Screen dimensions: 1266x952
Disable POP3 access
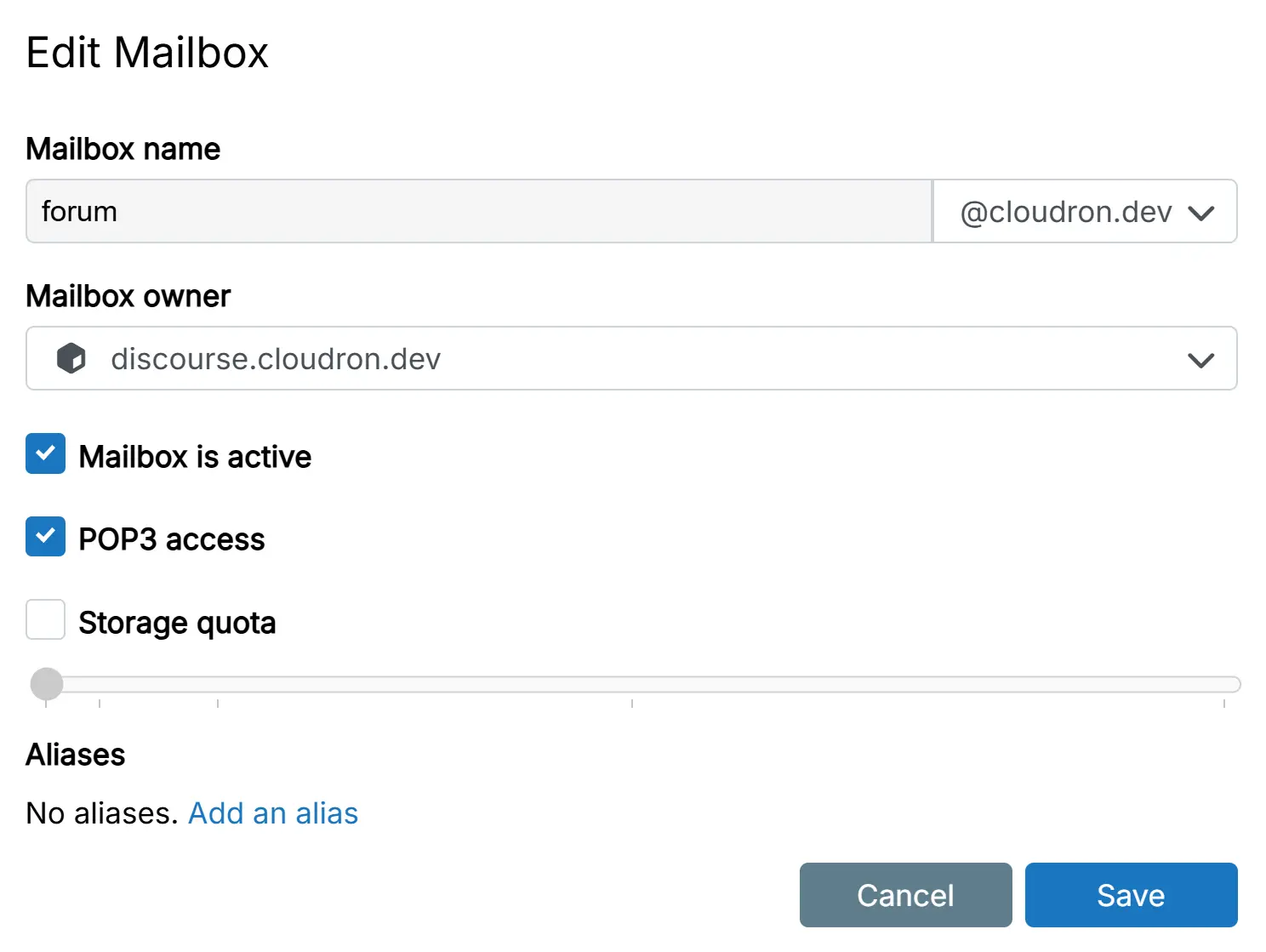click(45, 536)
